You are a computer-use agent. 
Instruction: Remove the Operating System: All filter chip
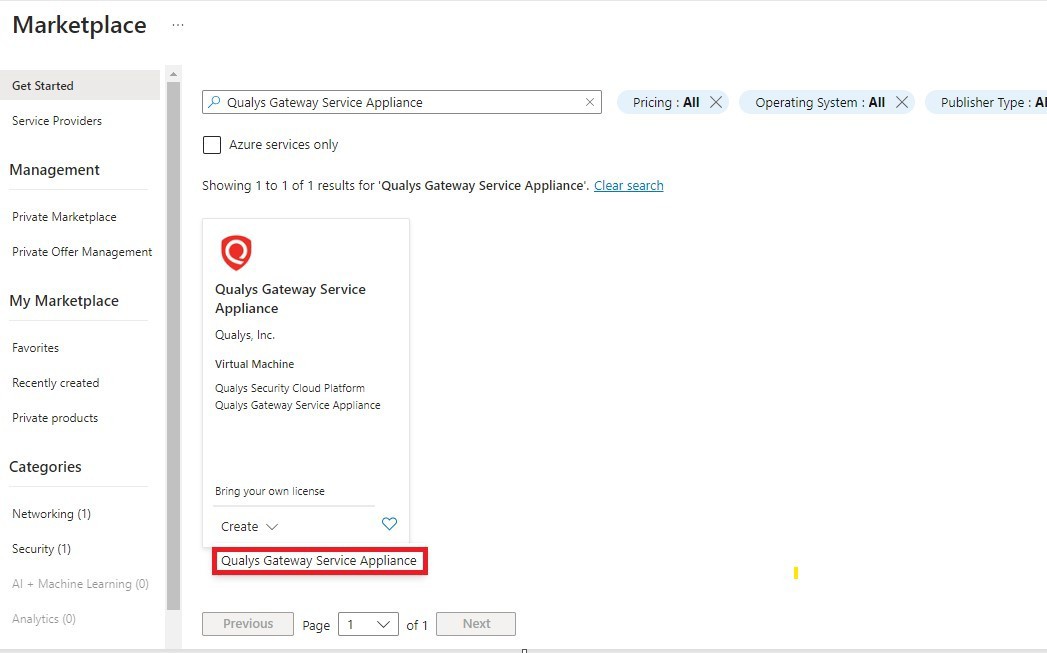tap(903, 101)
